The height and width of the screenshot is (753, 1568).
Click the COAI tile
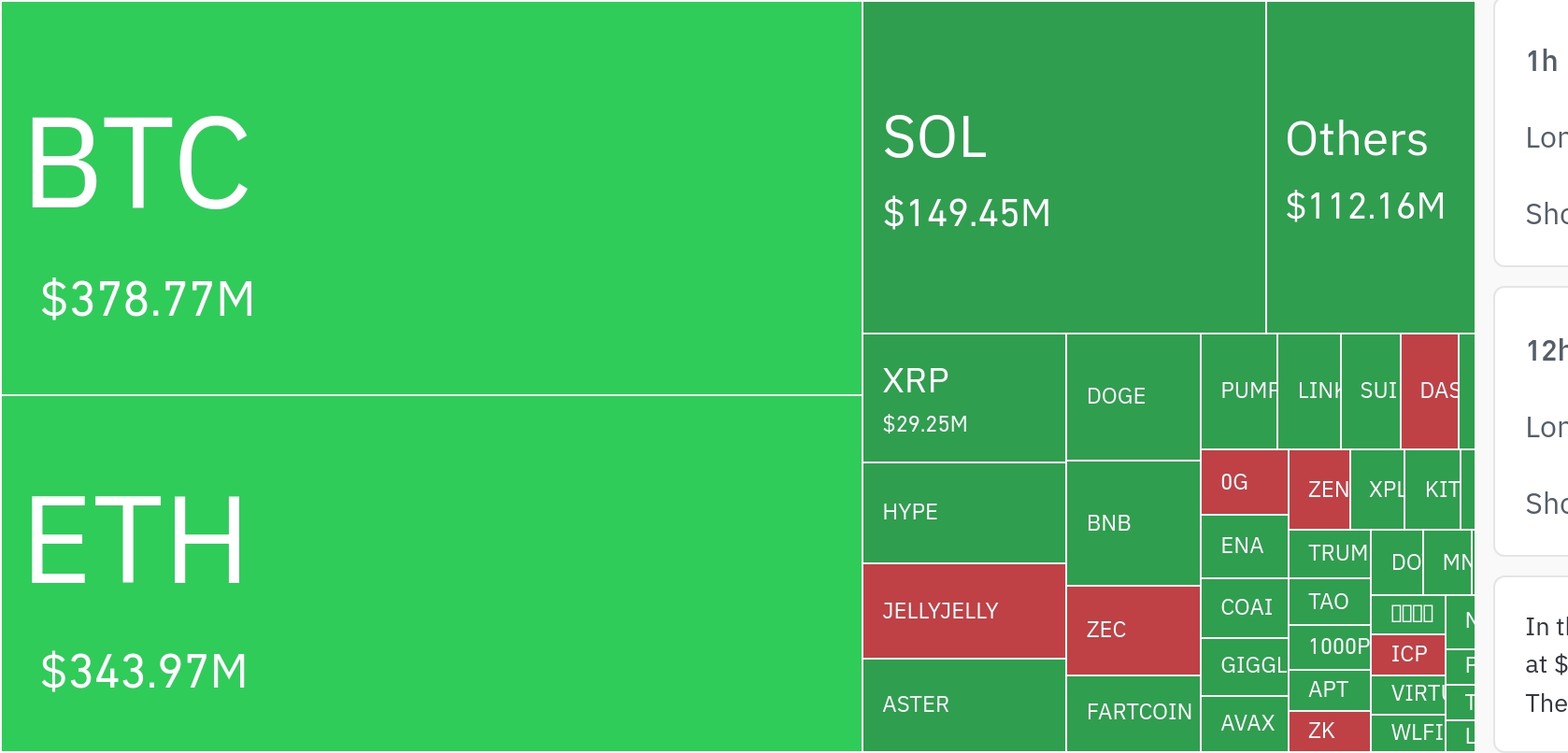[1244, 608]
